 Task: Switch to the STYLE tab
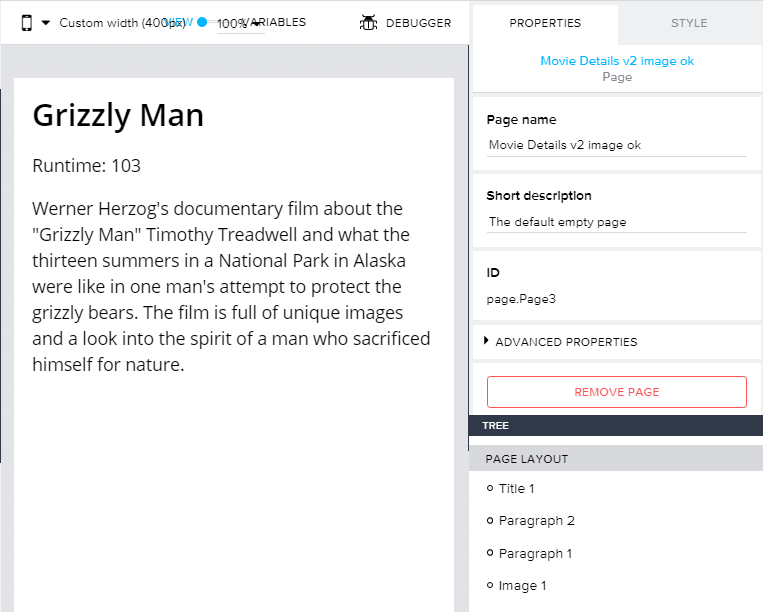coord(689,23)
